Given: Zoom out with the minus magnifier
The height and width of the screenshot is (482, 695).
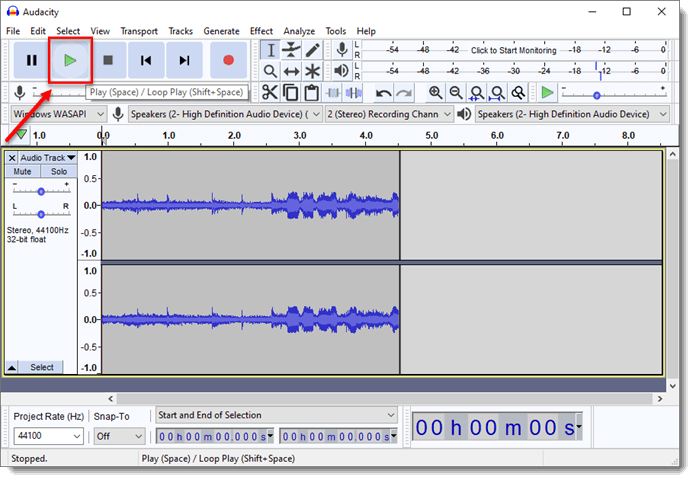Looking at the screenshot, I should 456,93.
